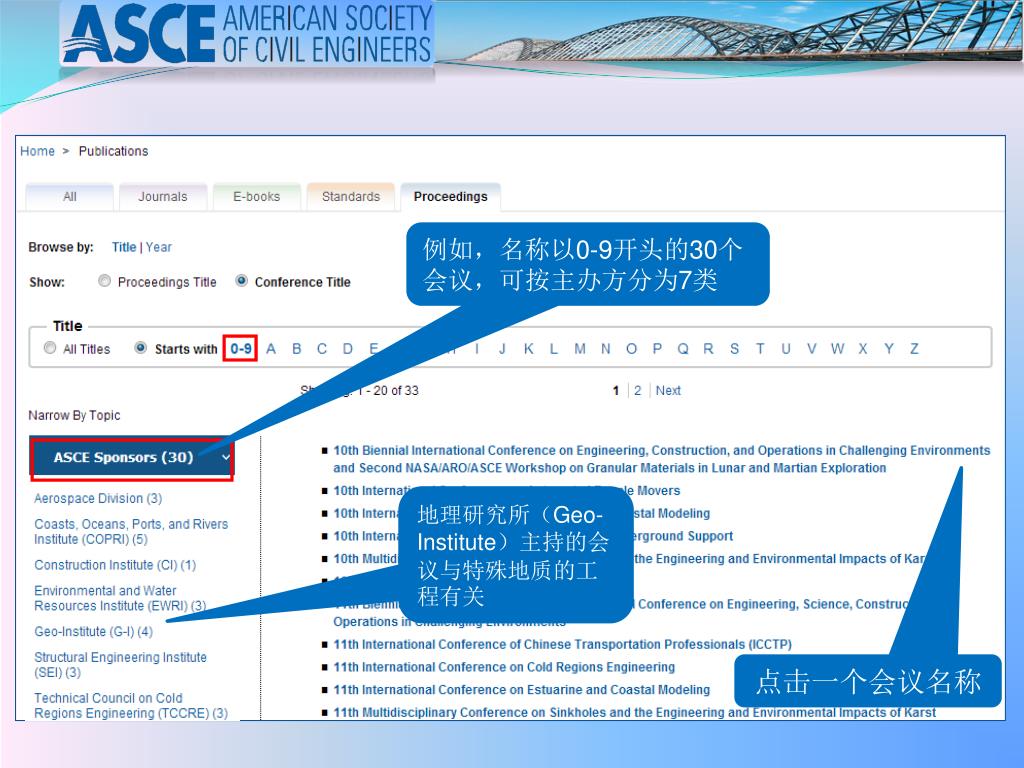Browse by Year link
This screenshot has width=1024, height=768.
point(159,247)
